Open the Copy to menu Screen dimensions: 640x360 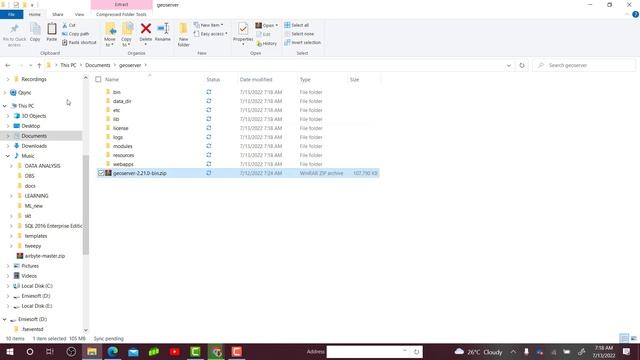coord(127,35)
